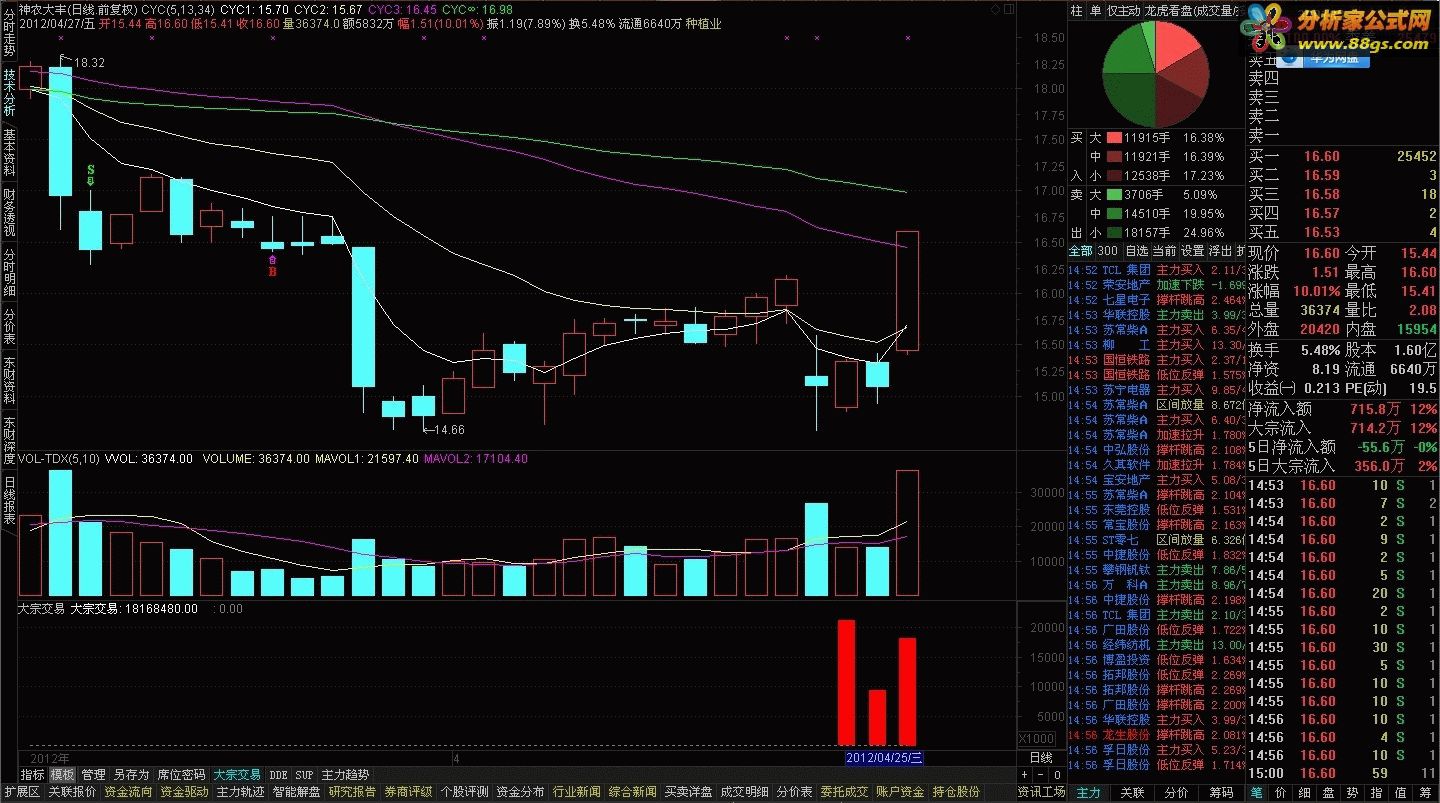Click the 14.66 low price label on chart
Viewport: 1440px width, 803px height.
448,430
